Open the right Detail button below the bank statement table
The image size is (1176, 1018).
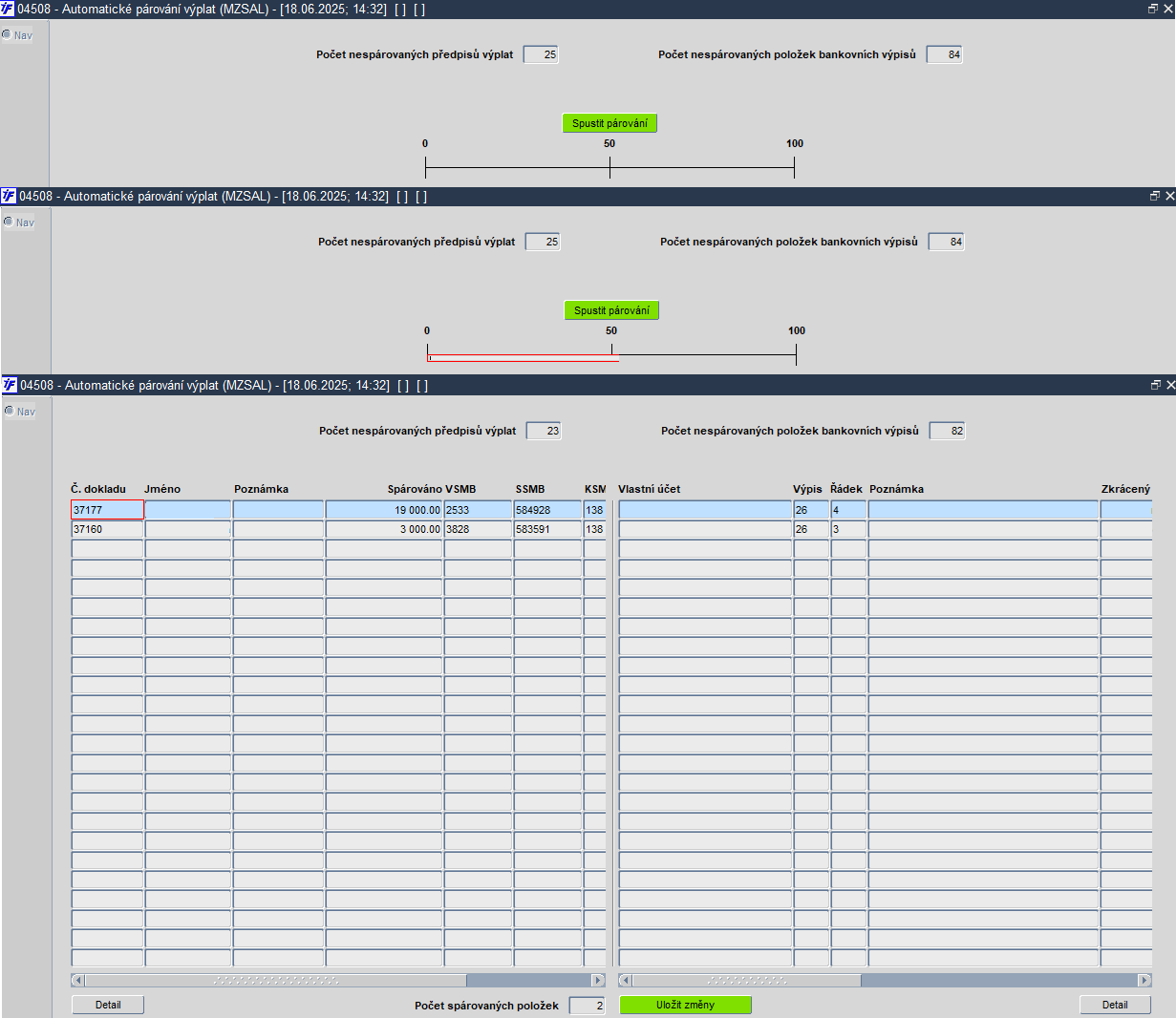[1115, 1005]
